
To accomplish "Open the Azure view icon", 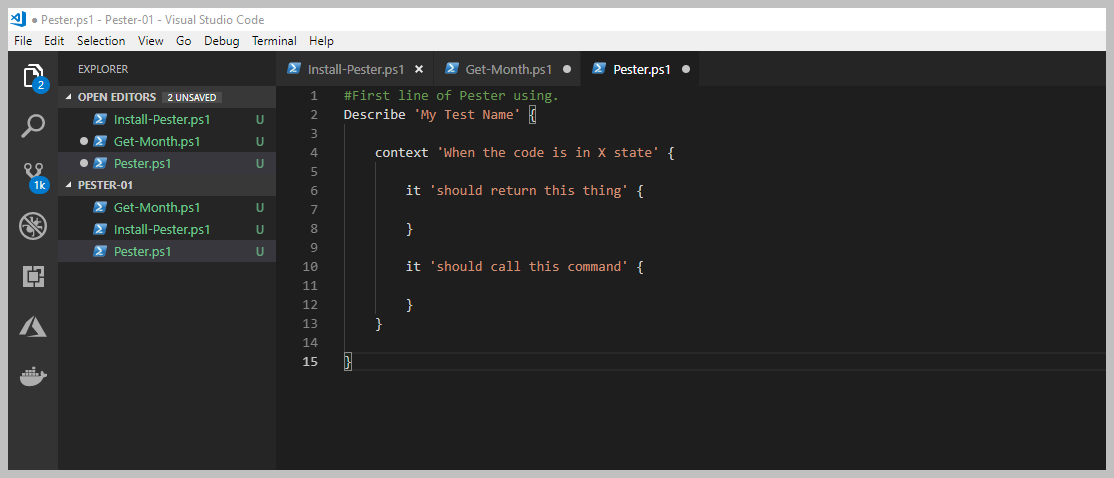I will [33, 326].
